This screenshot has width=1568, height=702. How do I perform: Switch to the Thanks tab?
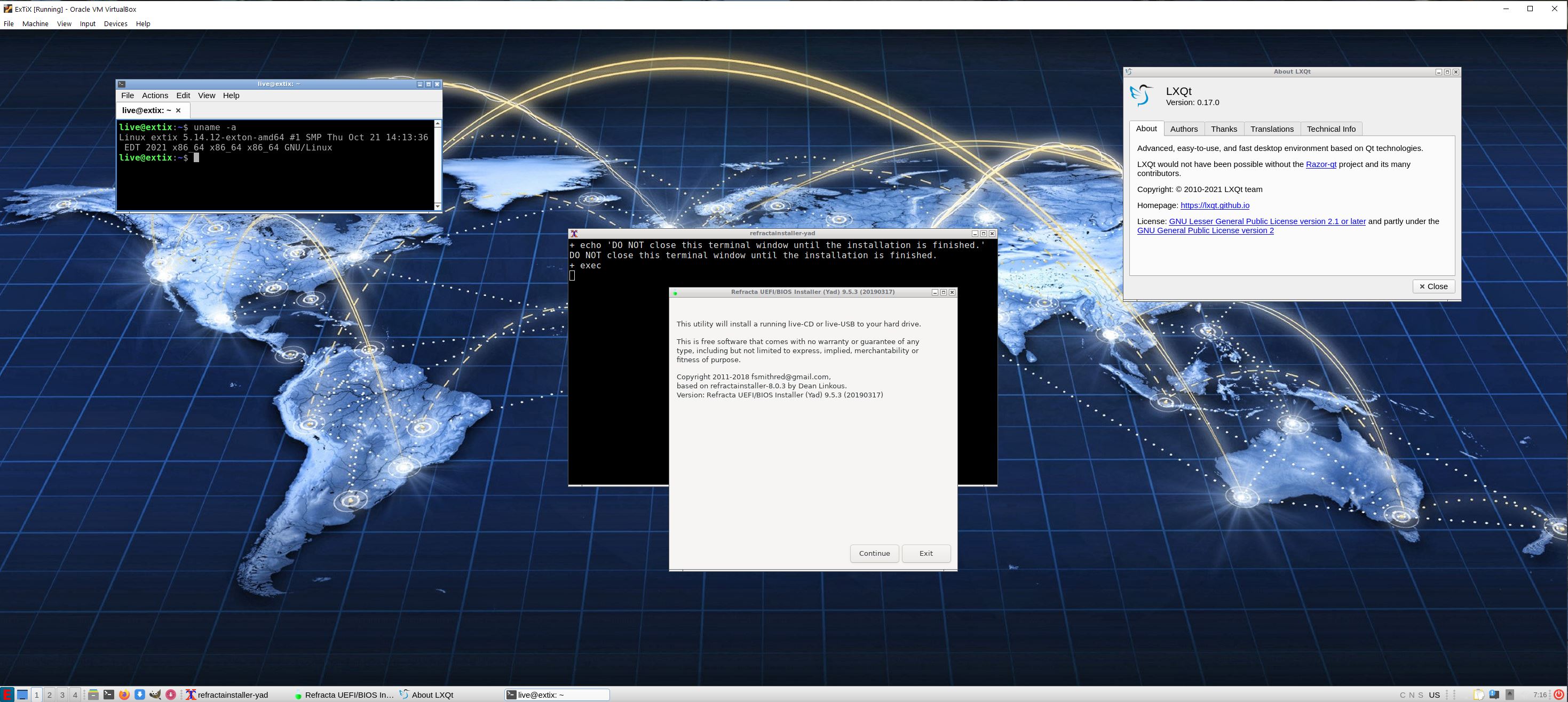(x=1224, y=129)
